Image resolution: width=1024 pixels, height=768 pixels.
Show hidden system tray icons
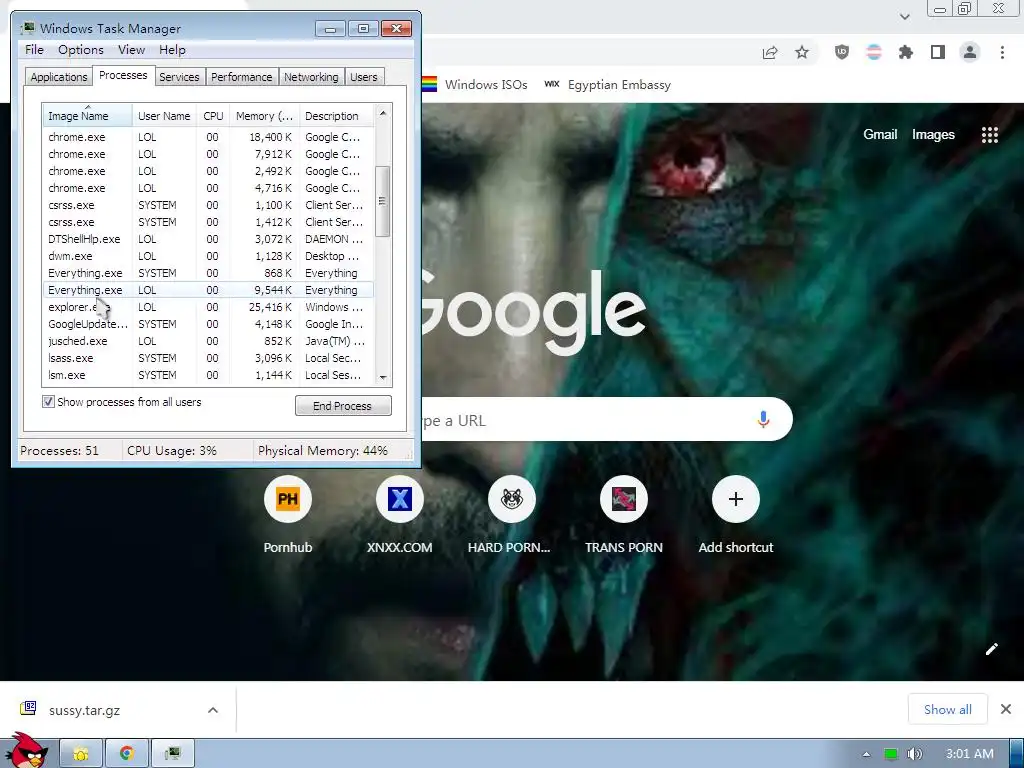pyautogui.click(x=867, y=754)
